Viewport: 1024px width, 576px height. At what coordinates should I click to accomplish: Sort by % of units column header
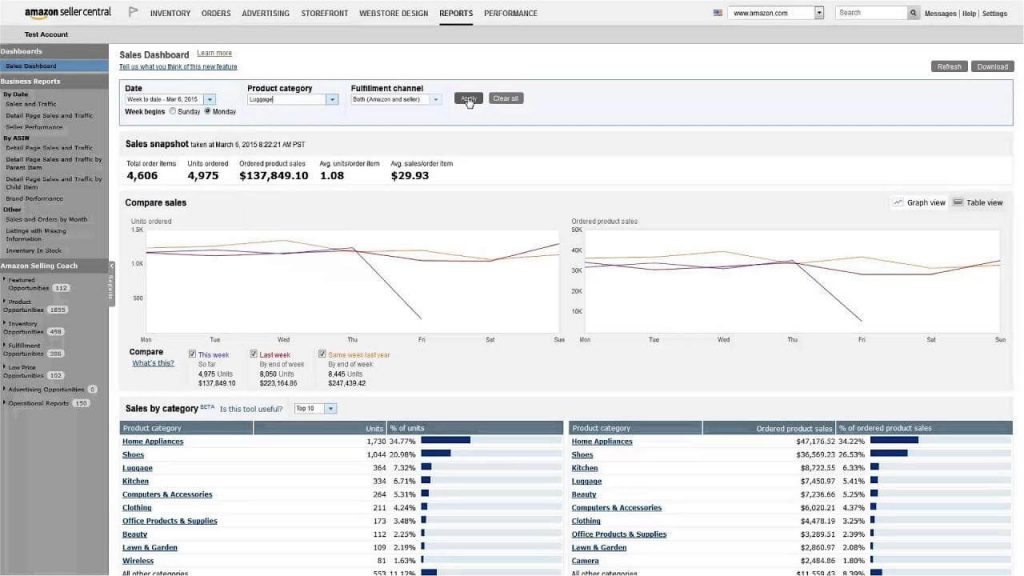pyautogui.click(x=475, y=428)
